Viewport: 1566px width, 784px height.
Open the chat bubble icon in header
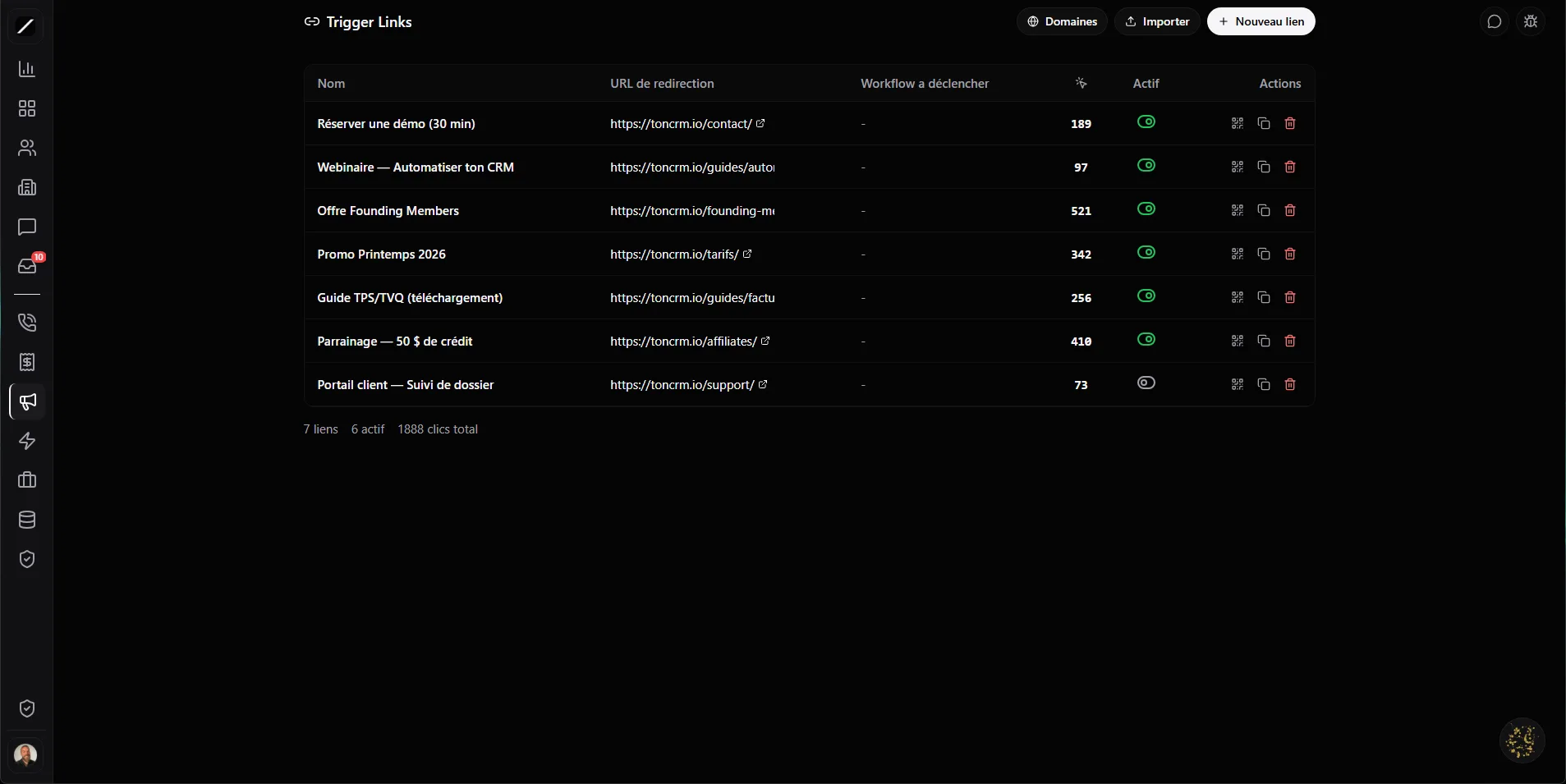(x=1495, y=22)
